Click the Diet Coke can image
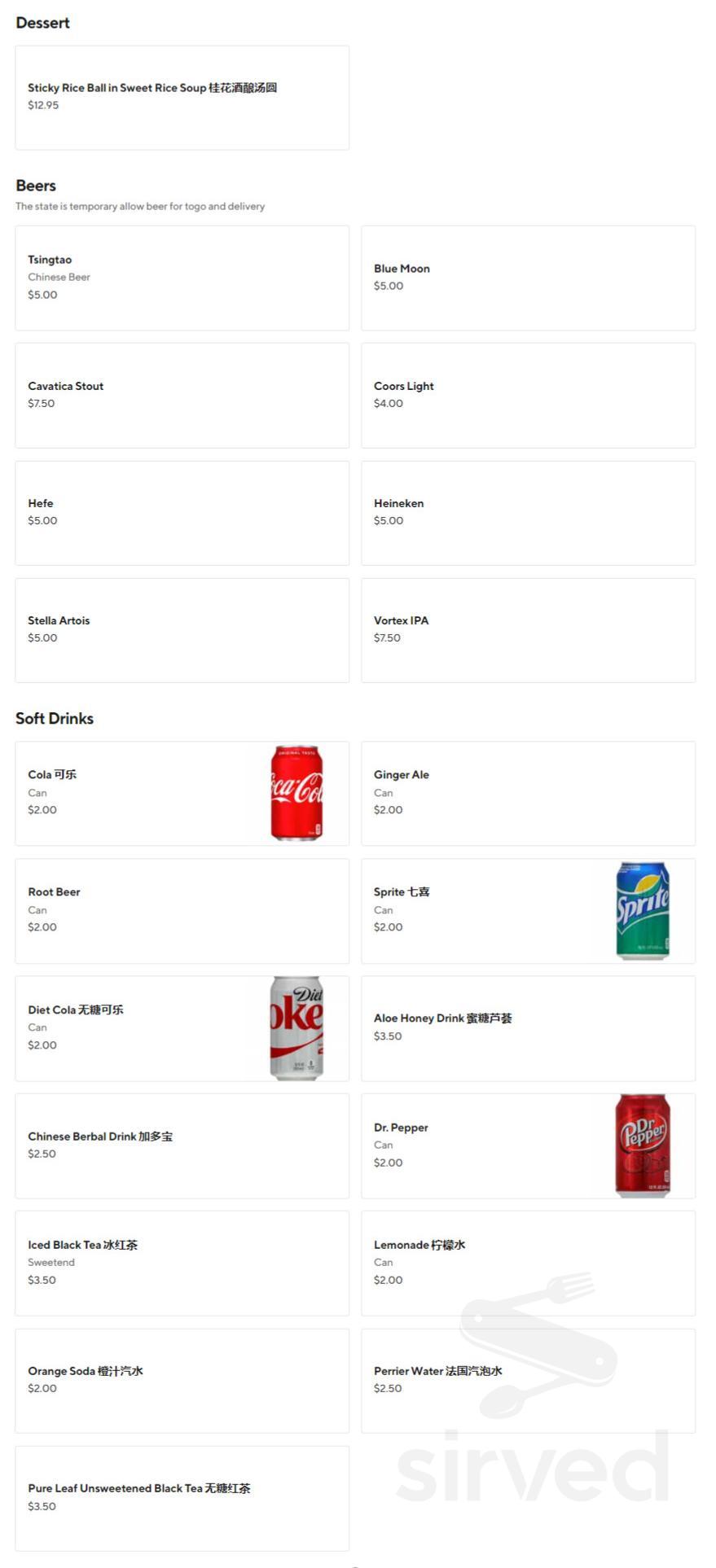The height and width of the screenshot is (1568, 716). click(x=297, y=1028)
